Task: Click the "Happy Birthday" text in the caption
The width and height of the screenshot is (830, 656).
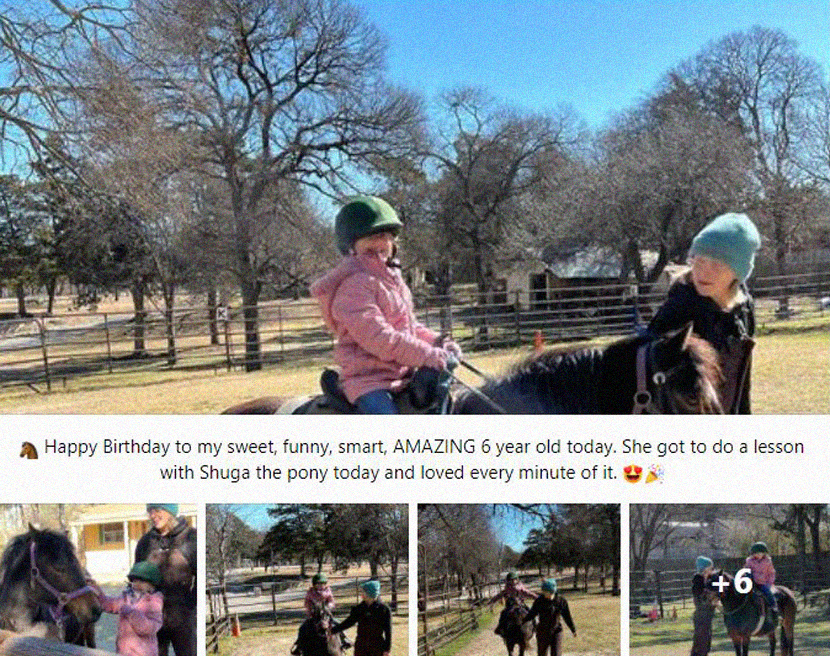Action: (107, 447)
